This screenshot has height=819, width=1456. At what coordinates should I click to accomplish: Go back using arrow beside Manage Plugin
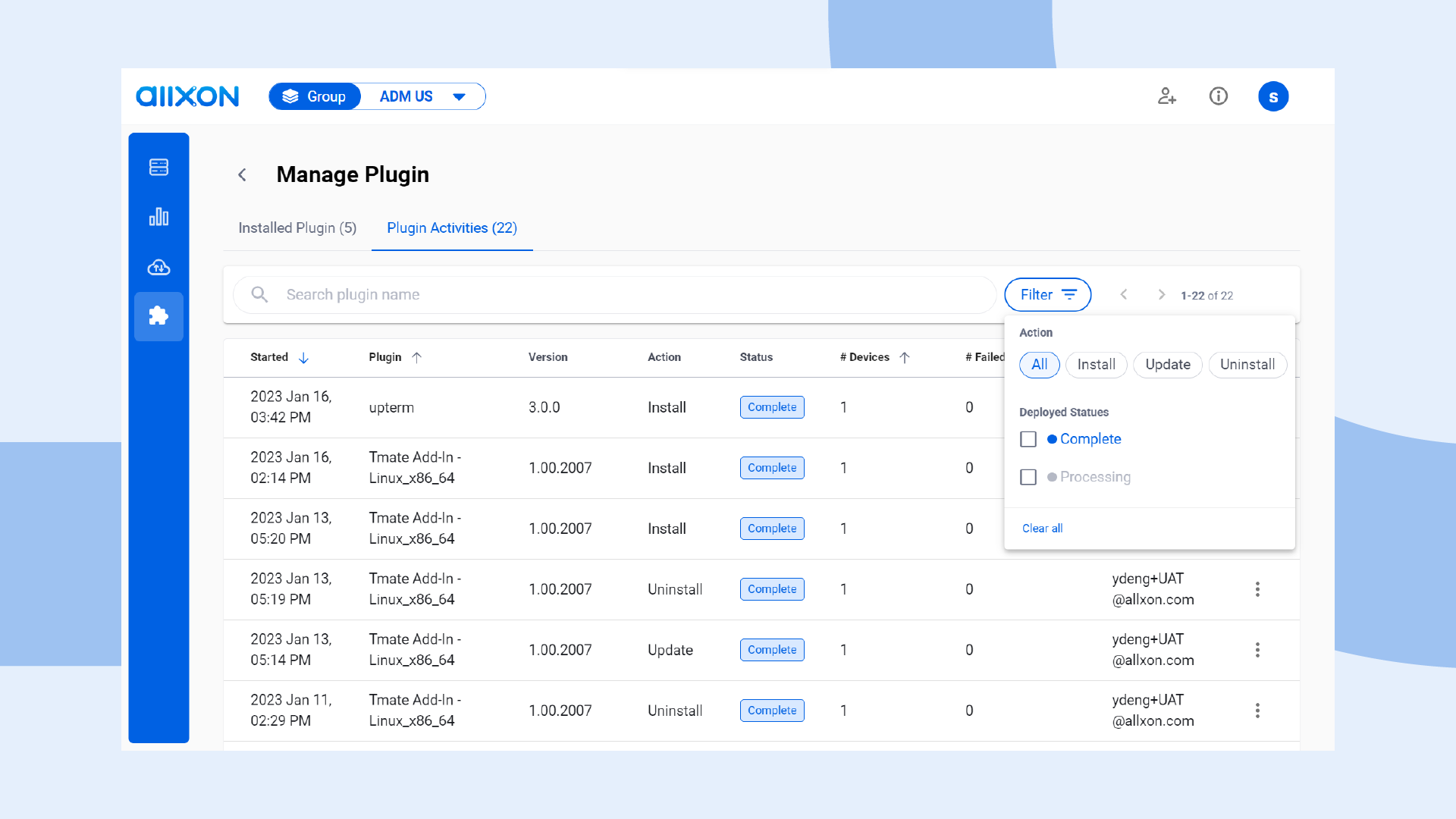(242, 175)
